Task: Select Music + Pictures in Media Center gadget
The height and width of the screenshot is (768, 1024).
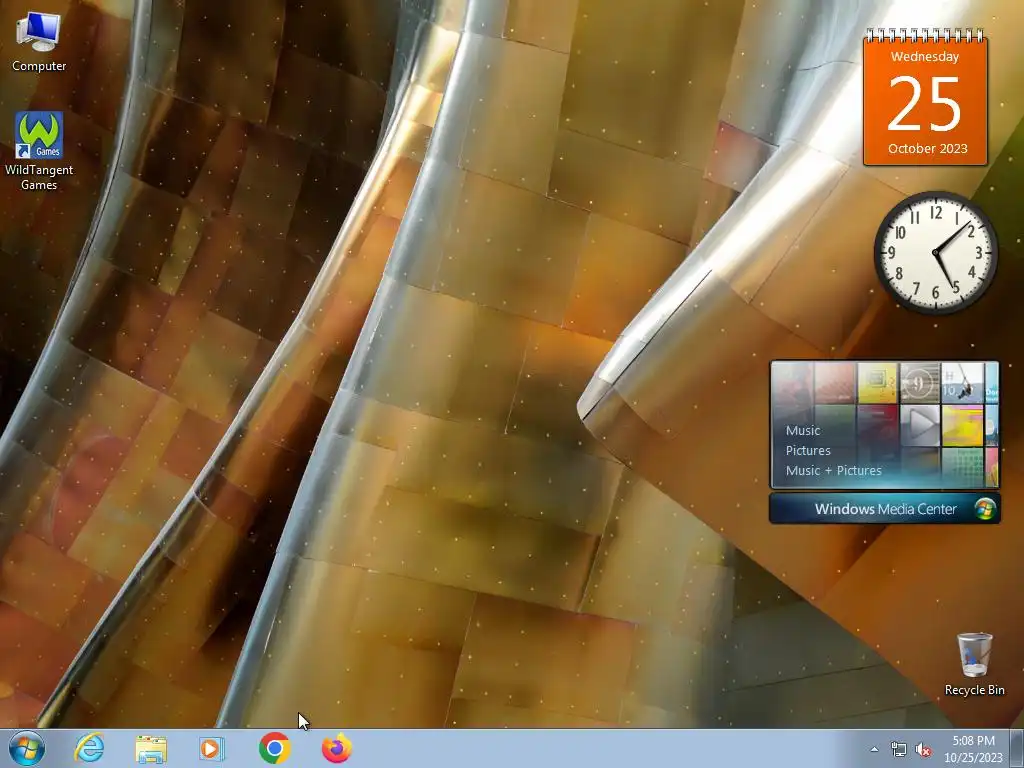Action: coord(833,470)
